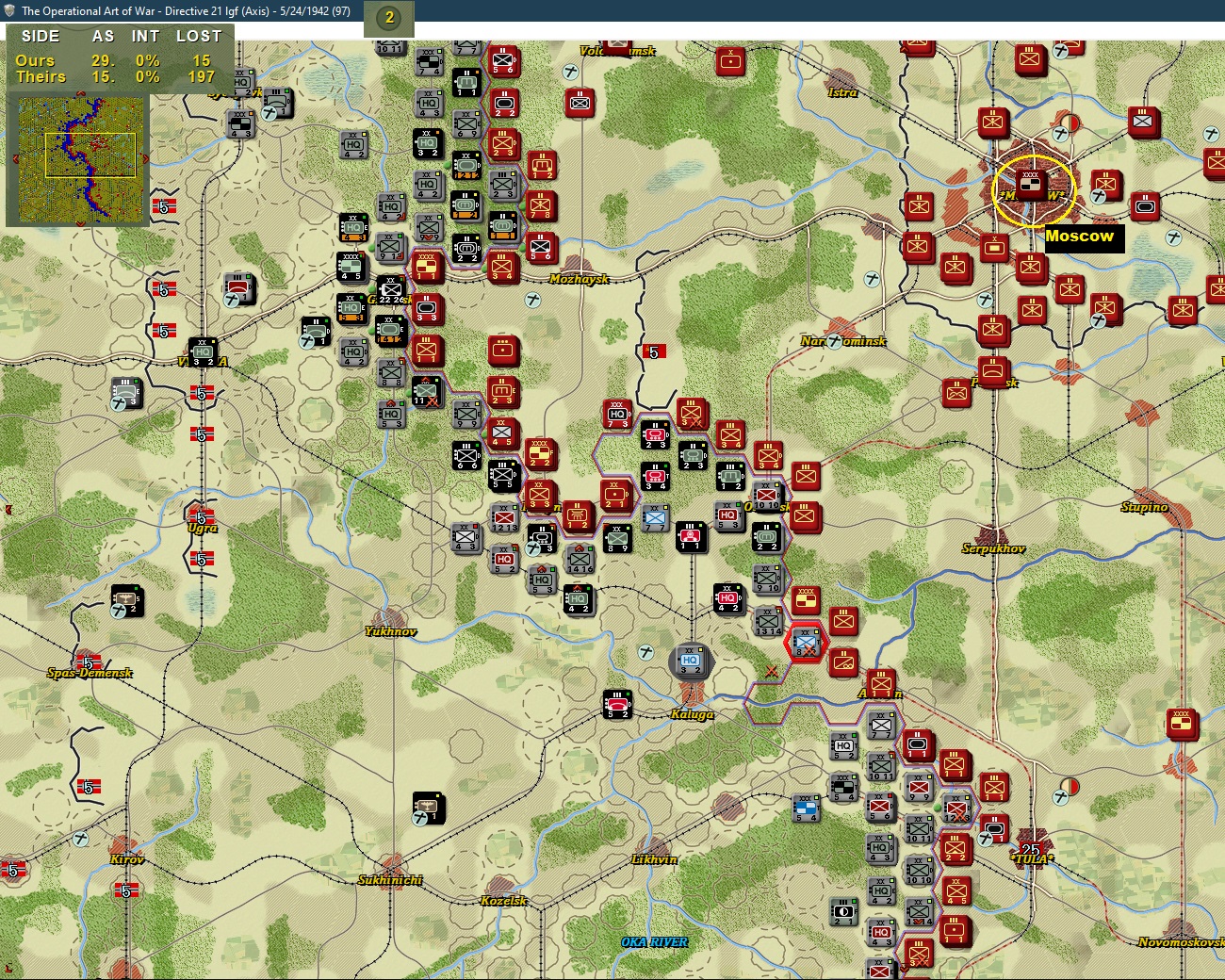Click the red-white circle marker near Tula
This screenshot has height=980, width=1225.
1070,785
